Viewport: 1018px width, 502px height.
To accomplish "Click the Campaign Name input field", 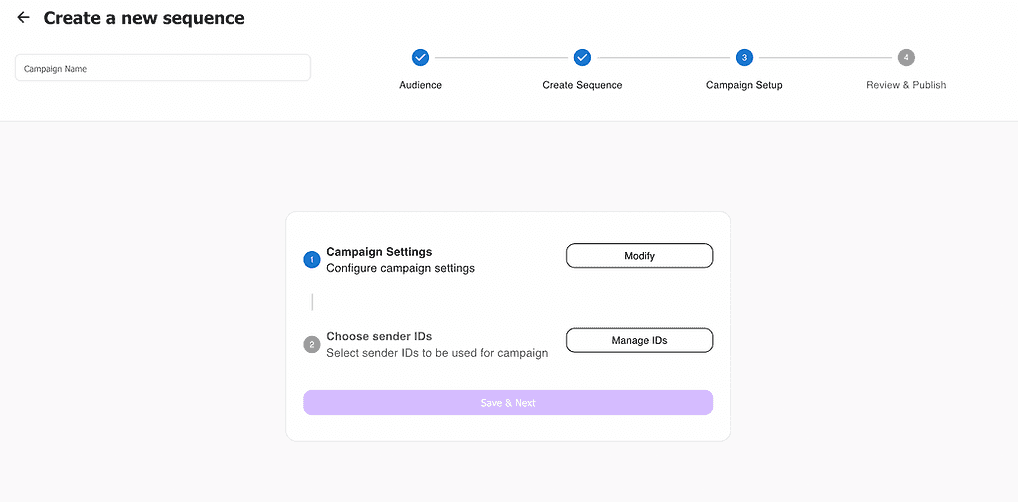I will tap(163, 68).
